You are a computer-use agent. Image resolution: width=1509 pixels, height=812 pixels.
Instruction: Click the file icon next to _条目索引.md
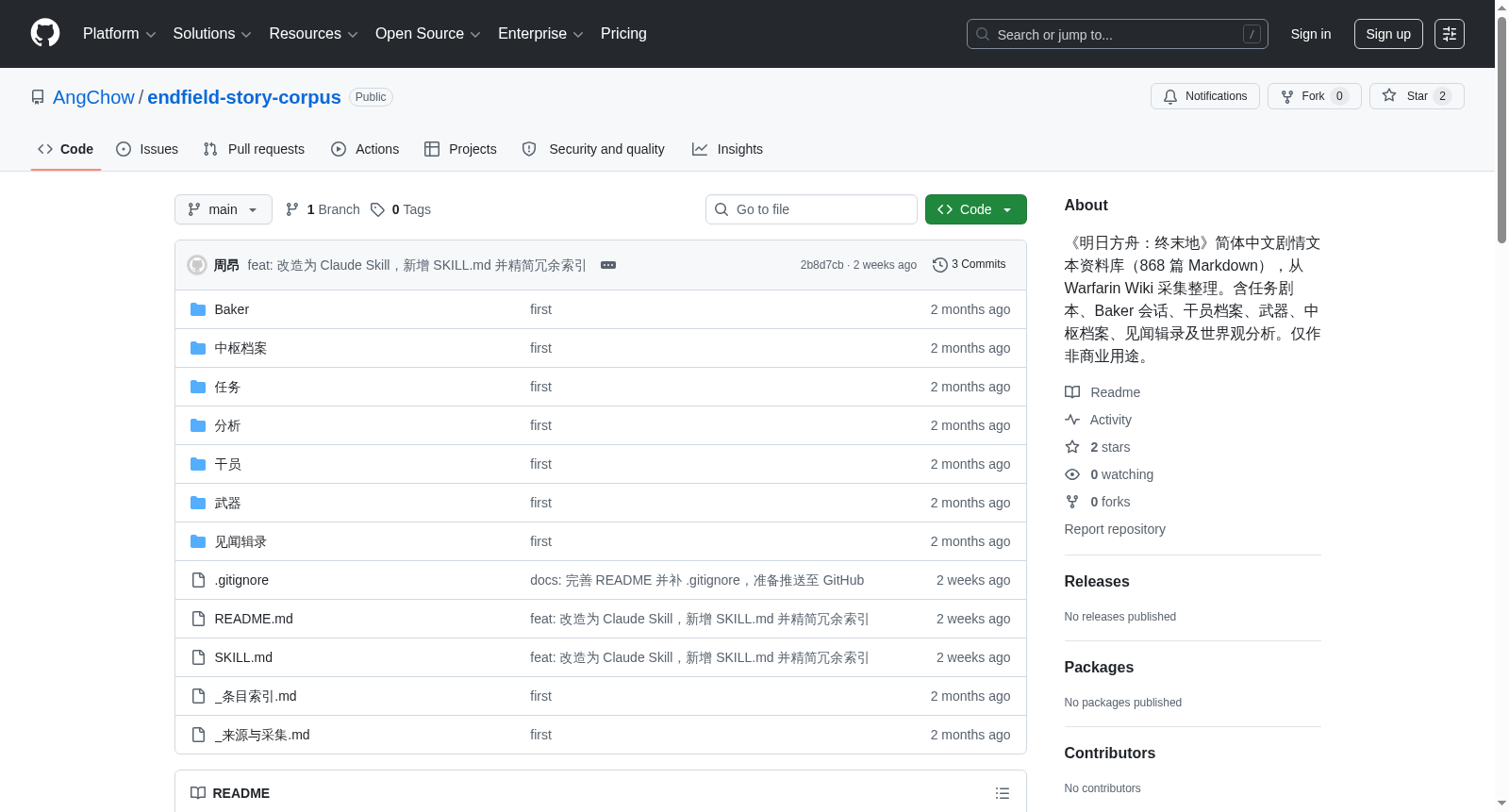click(198, 696)
